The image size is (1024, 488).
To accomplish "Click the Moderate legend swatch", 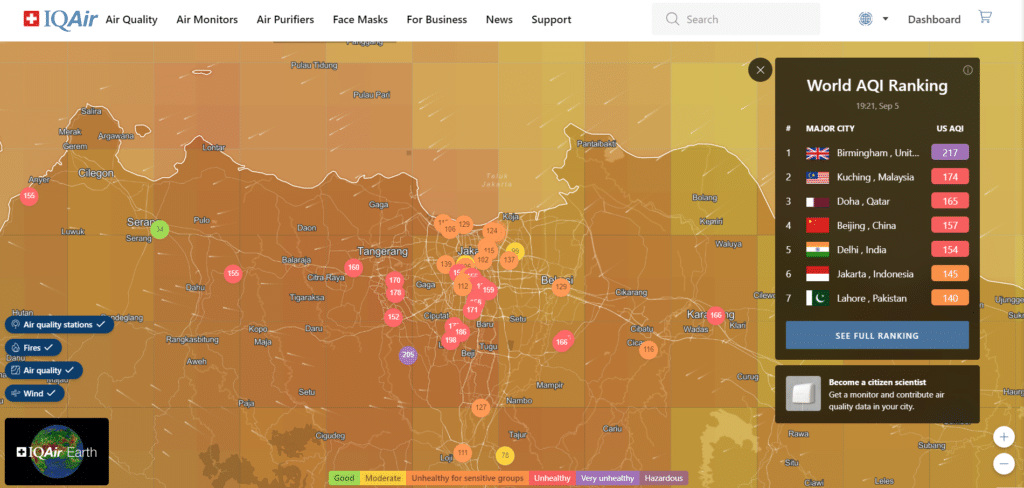I will click(383, 478).
